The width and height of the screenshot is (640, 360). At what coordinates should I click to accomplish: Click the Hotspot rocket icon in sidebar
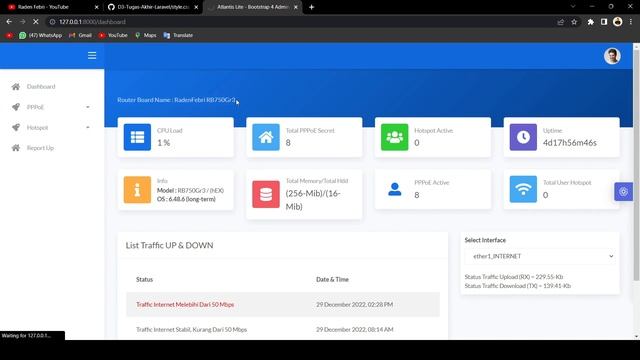coord(16,127)
